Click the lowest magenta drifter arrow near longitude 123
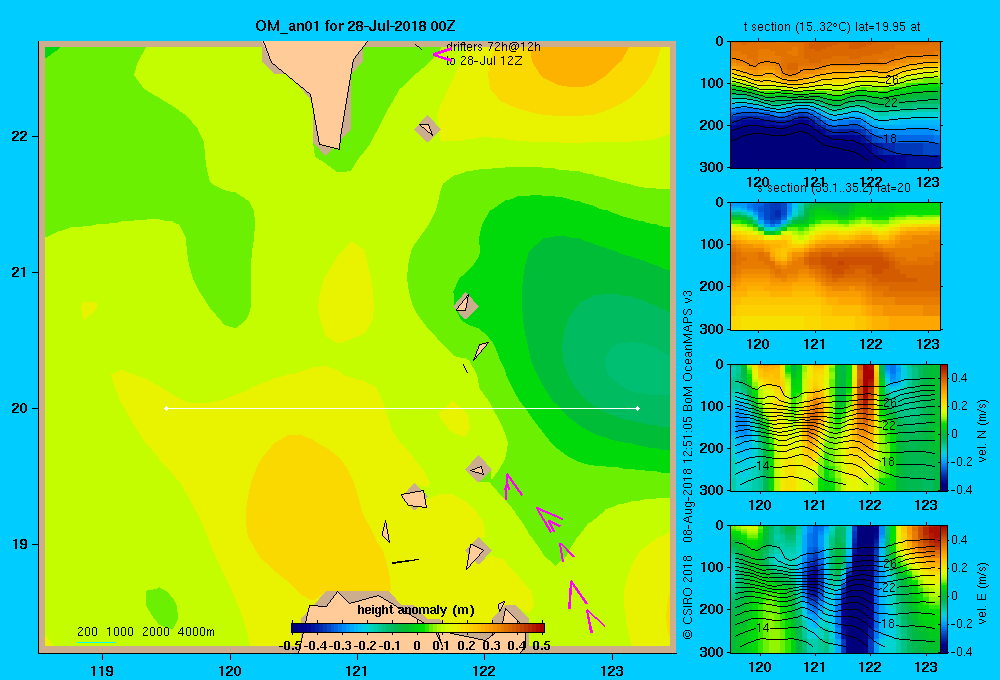Image resolution: width=1000 pixels, height=680 pixels. coord(594,620)
